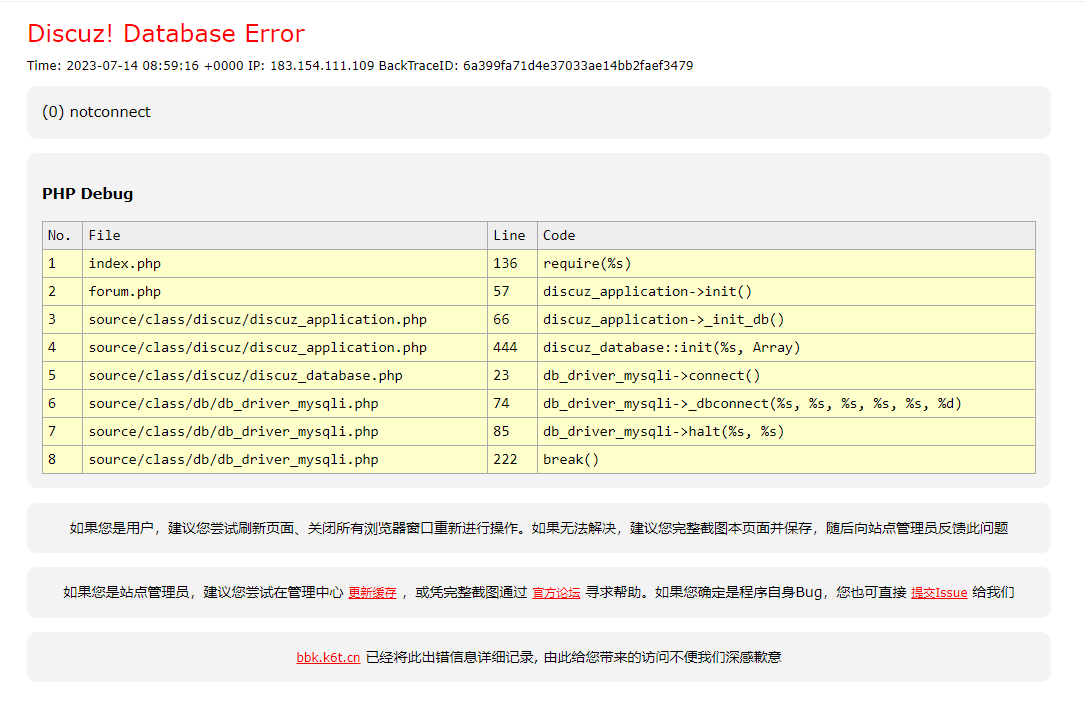Open the 官方论坛 link

[556, 592]
